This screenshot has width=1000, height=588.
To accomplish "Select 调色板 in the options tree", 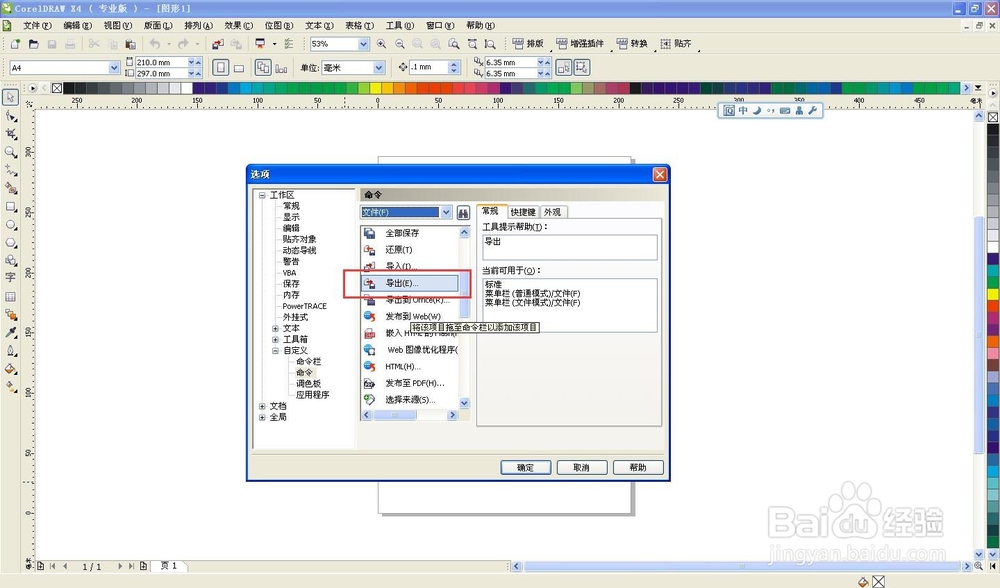I will pos(309,384).
